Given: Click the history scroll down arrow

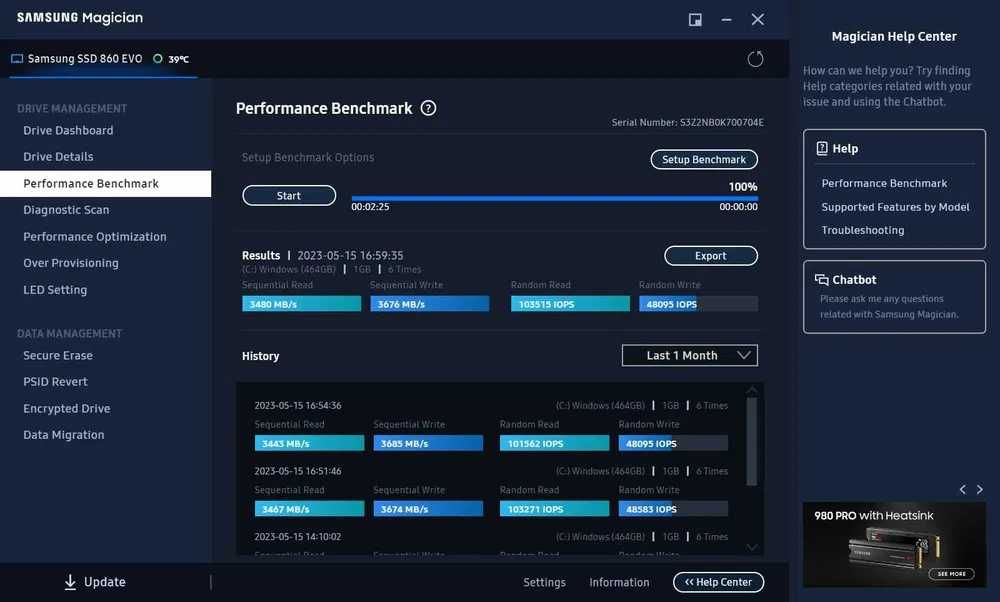Looking at the screenshot, I should [752, 547].
